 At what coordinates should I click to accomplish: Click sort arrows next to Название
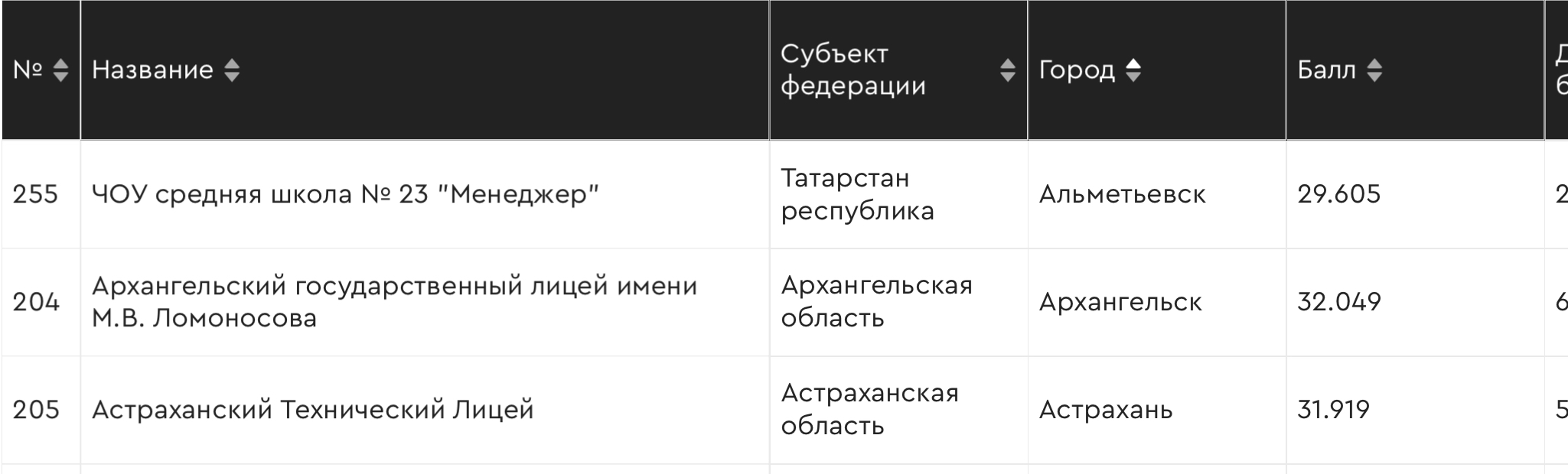(x=232, y=70)
